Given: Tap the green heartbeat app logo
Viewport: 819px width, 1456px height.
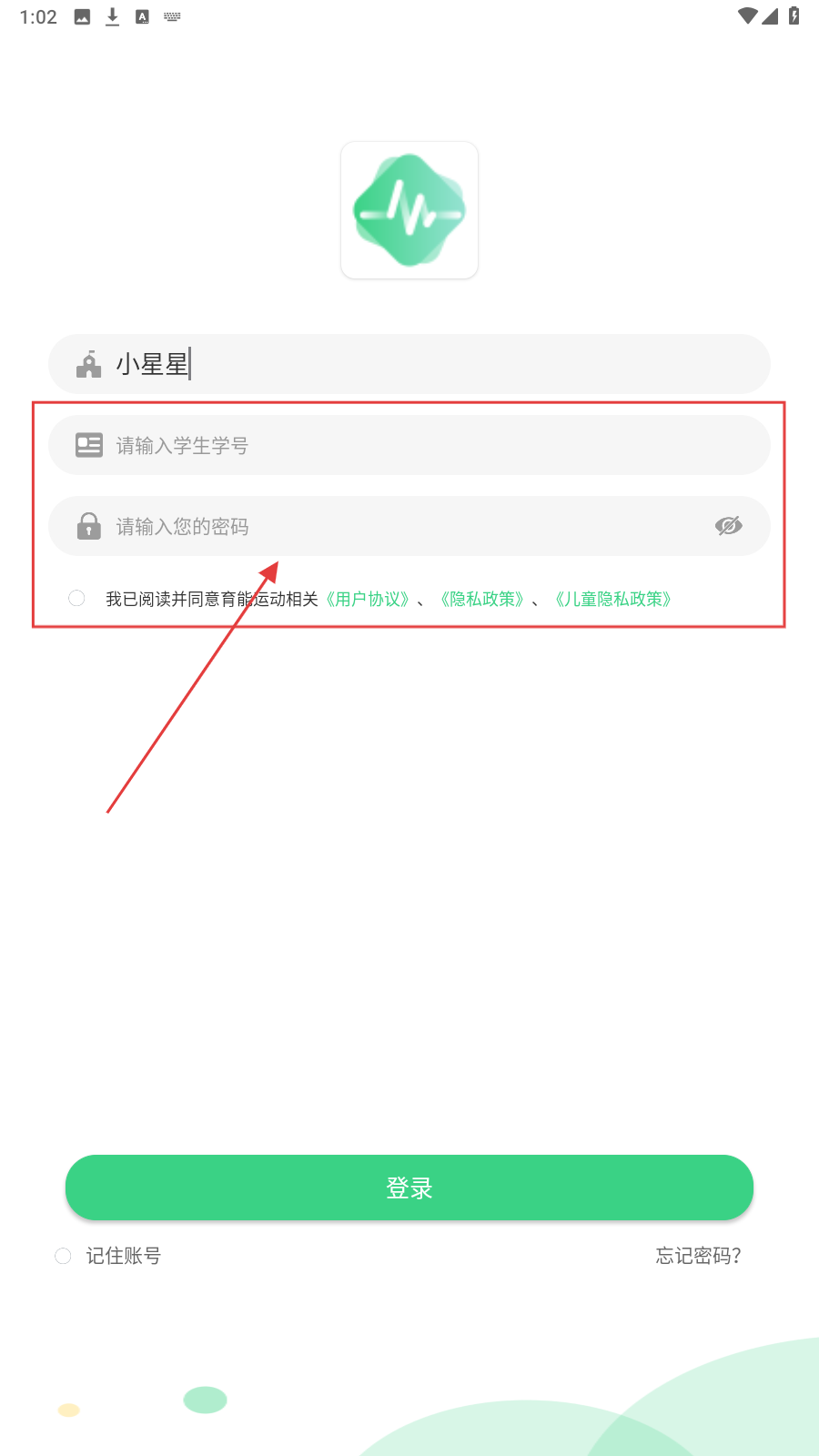Looking at the screenshot, I should point(409,210).
